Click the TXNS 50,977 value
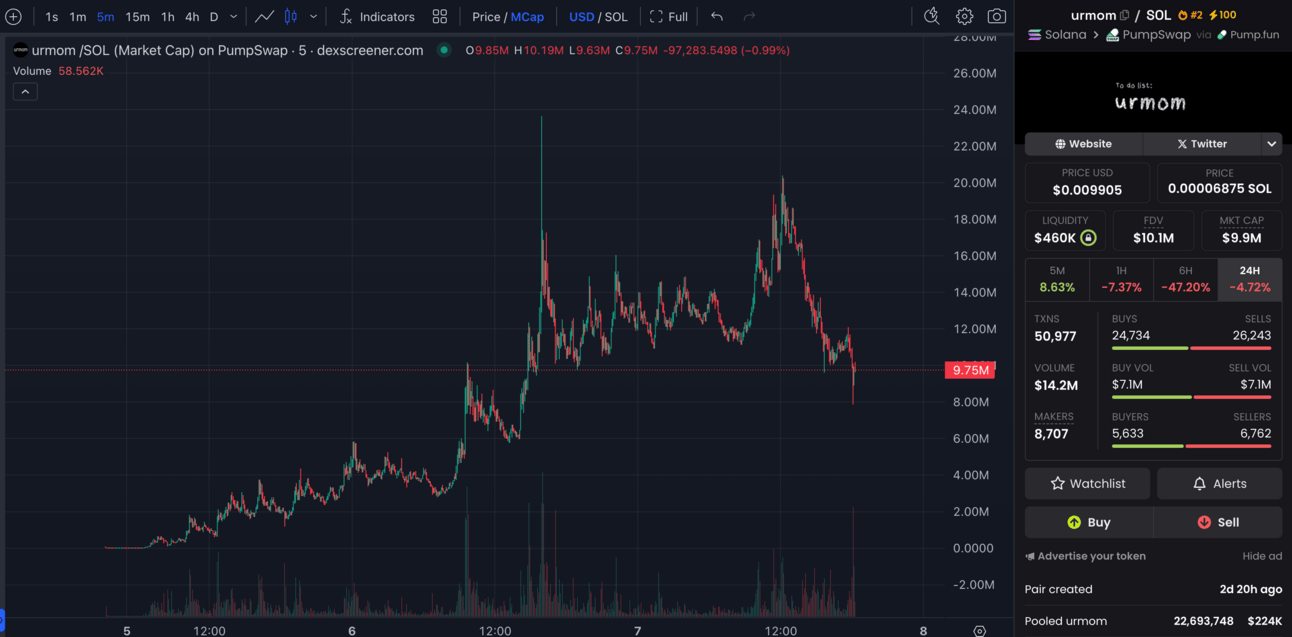Viewport: 1292px width, 637px height. [1055, 337]
